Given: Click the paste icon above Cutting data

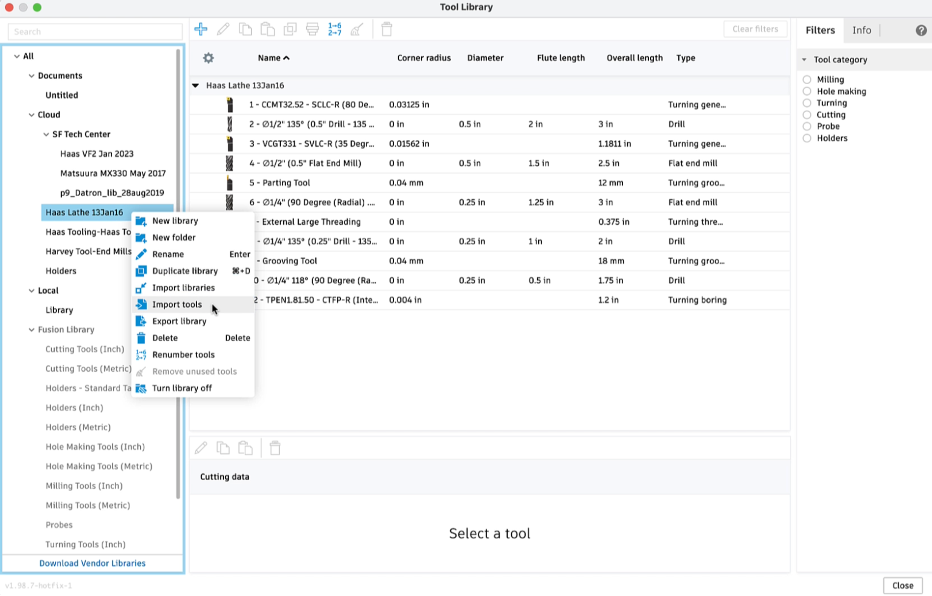Looking at the screenshot, I should pos(245,448).
